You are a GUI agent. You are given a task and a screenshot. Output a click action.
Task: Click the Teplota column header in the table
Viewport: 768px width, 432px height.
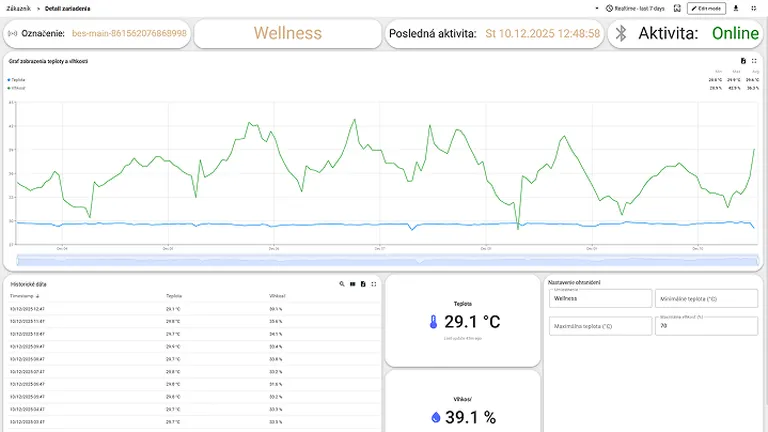point(174,296)
